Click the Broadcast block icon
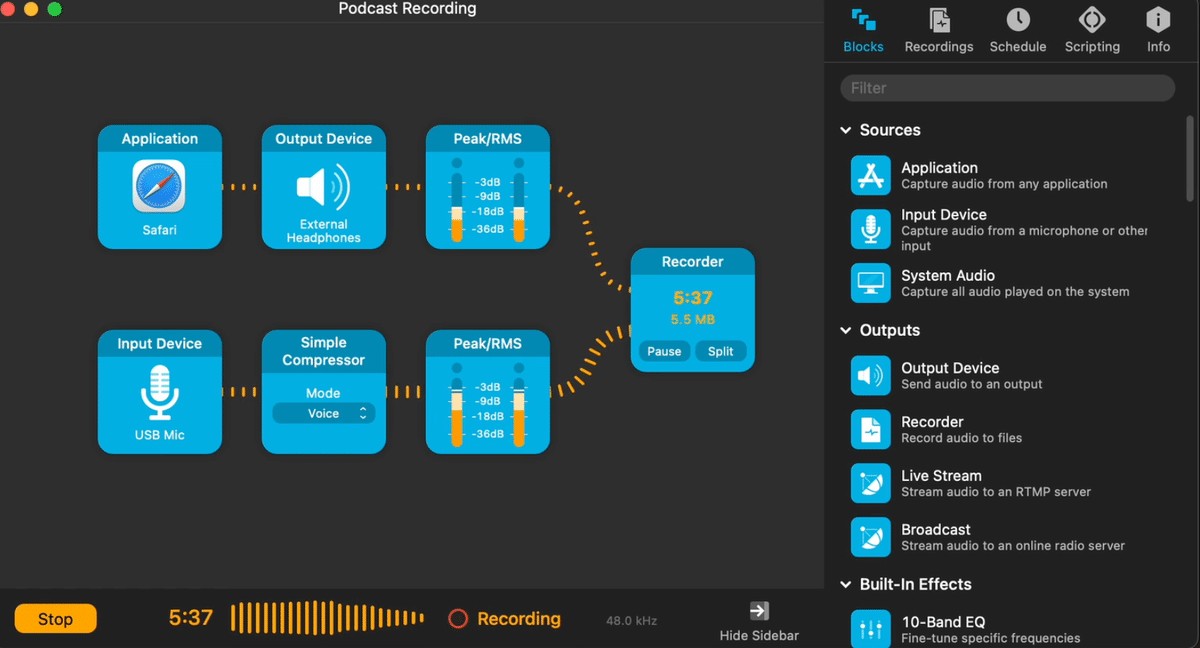This screenshot has width=1200, height=648. (x=870, y=537)
